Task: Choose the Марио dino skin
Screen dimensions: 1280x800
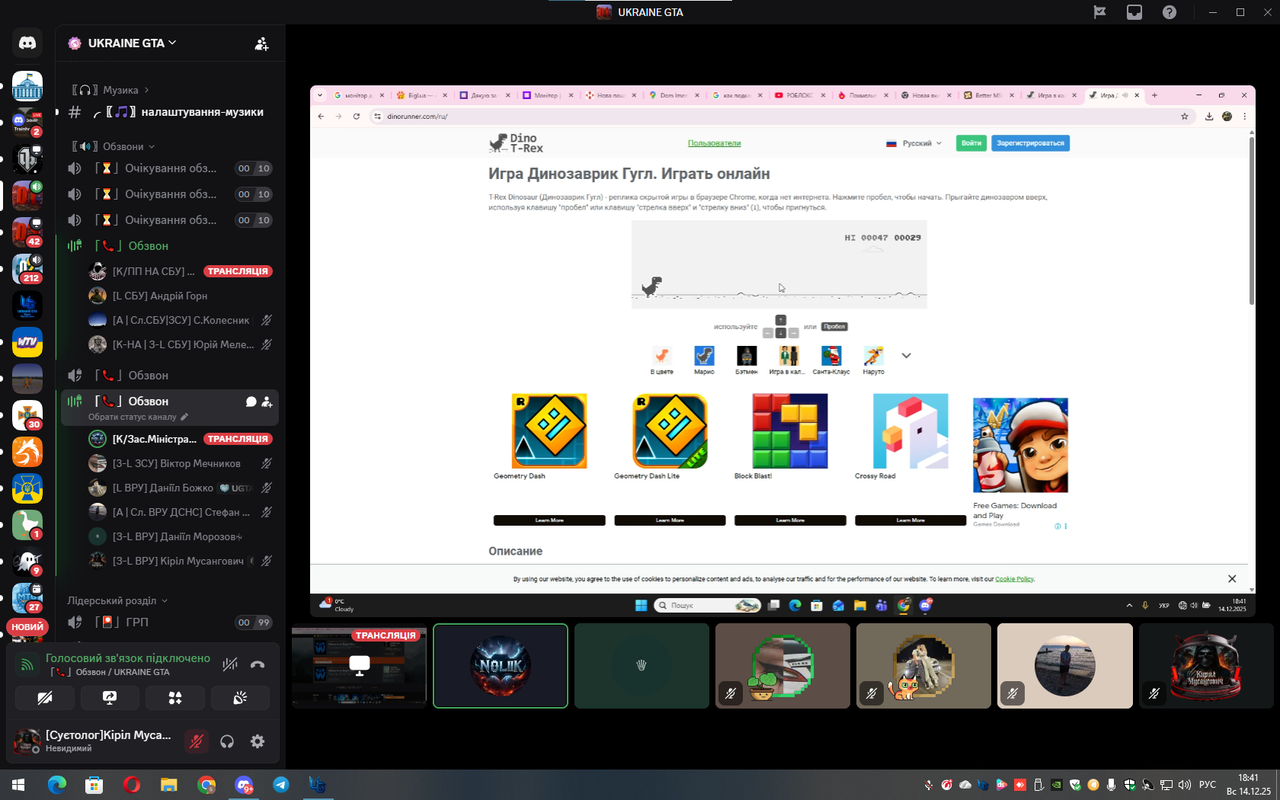Action: coord(704,360)
